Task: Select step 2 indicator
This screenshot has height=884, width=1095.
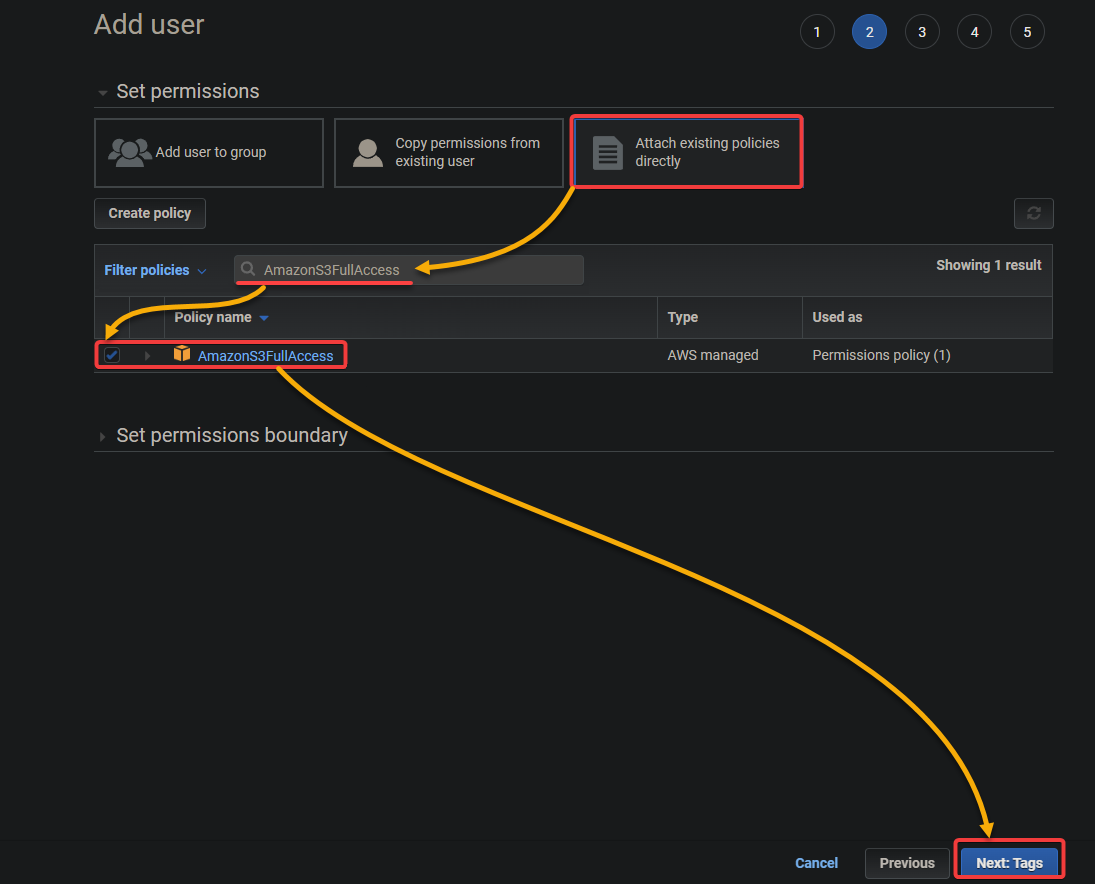Action: tap(869, 32)
